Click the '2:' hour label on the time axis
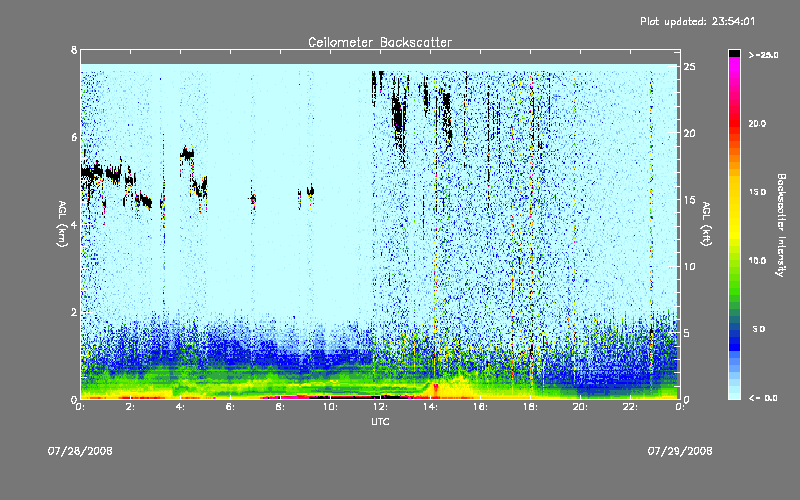The width and height of the screenshot is (800, 500). tap(130, 407)
